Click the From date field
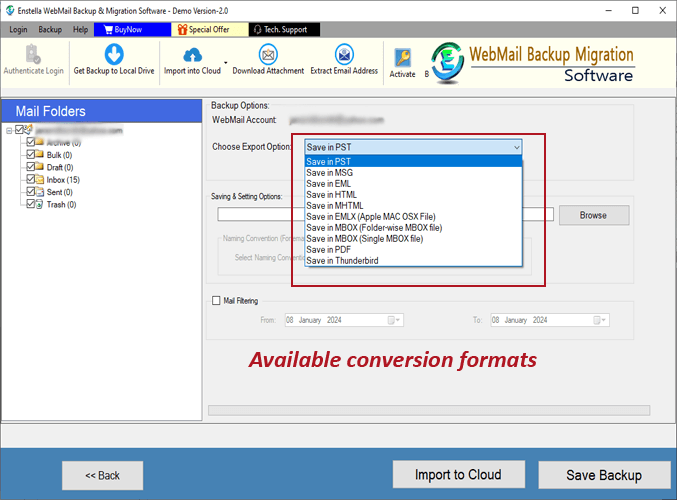Viewport: 677px width, 500px height. [x=344, y=320]
